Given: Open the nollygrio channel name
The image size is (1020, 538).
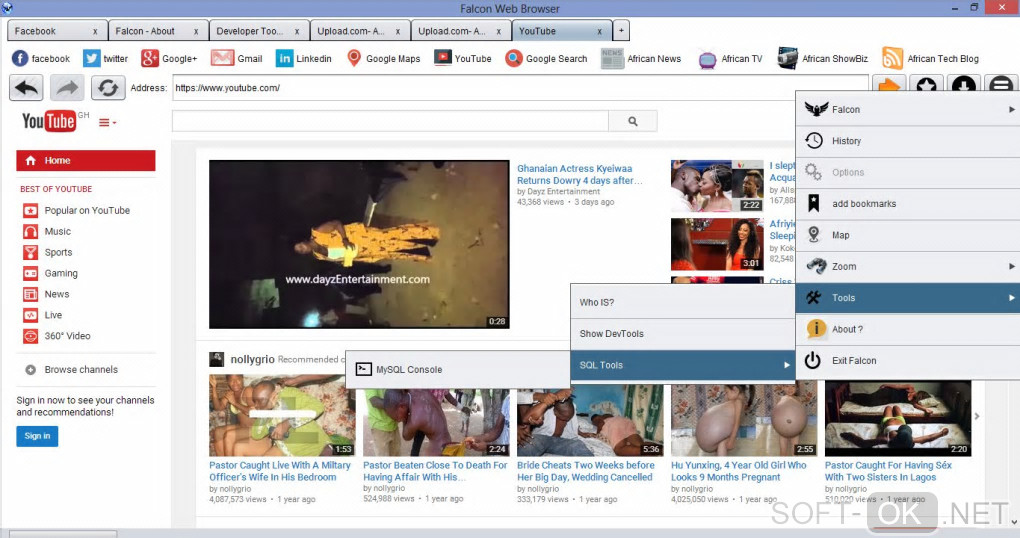Looking at the screenshot, I should pyautogui.click(x=252, y=359).
